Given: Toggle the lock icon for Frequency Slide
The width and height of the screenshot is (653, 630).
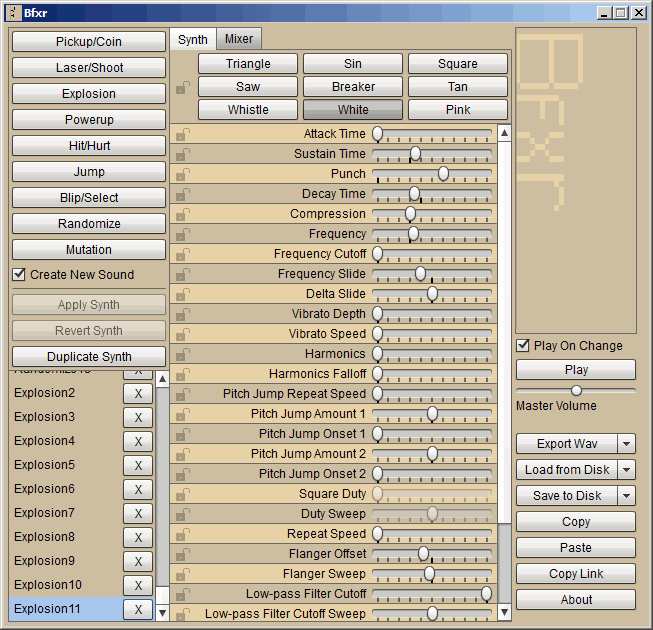Looking at the screenshot, I should (x=182, y=274).
